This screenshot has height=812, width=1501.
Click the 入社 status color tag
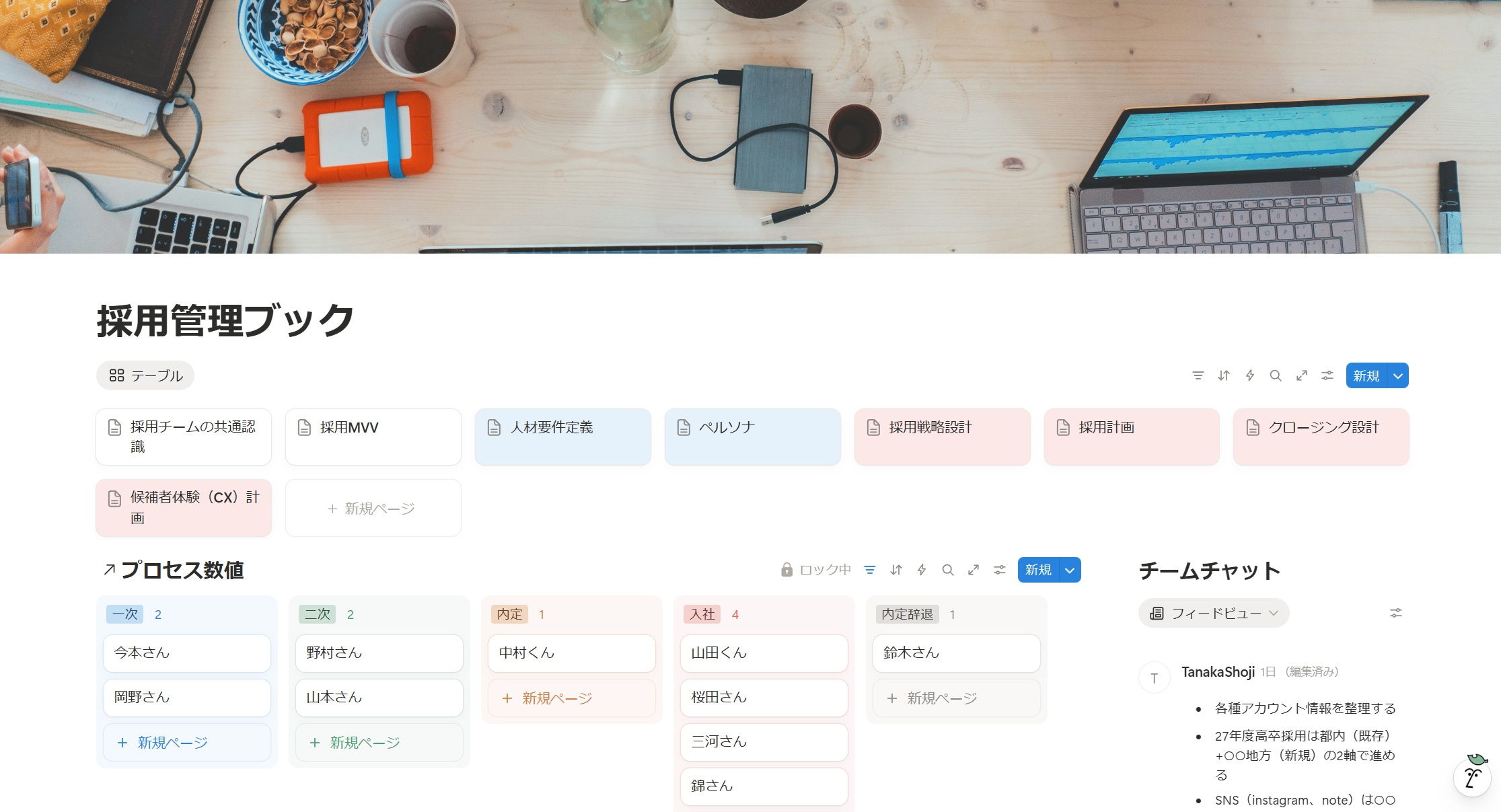[702, 614]
